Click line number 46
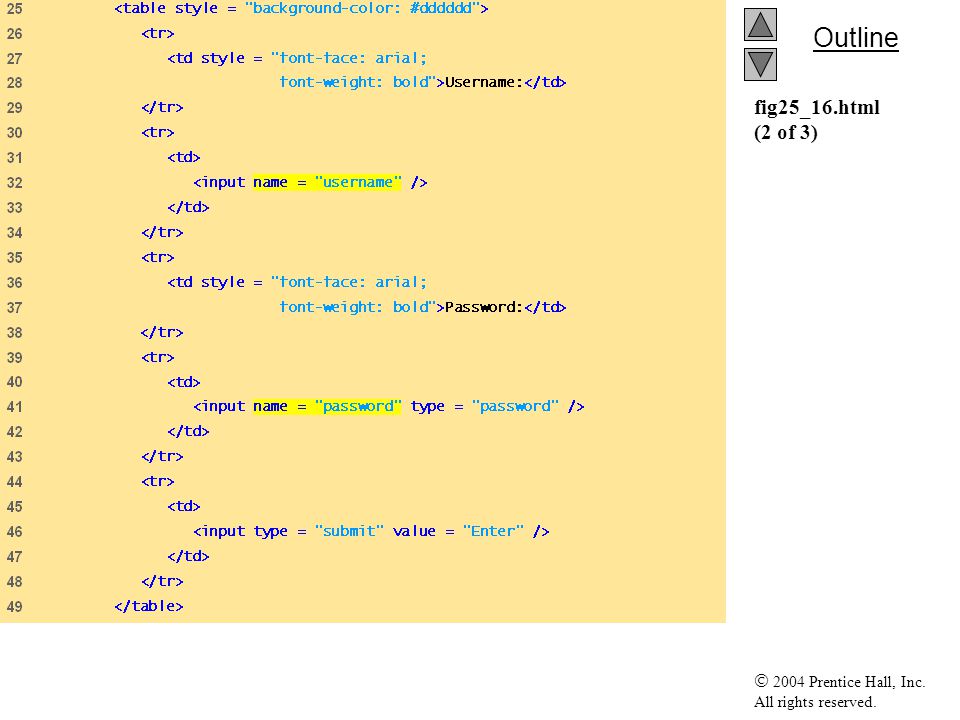Image resolution: width=960 pixels, height=720 pixels. [14, 531]
